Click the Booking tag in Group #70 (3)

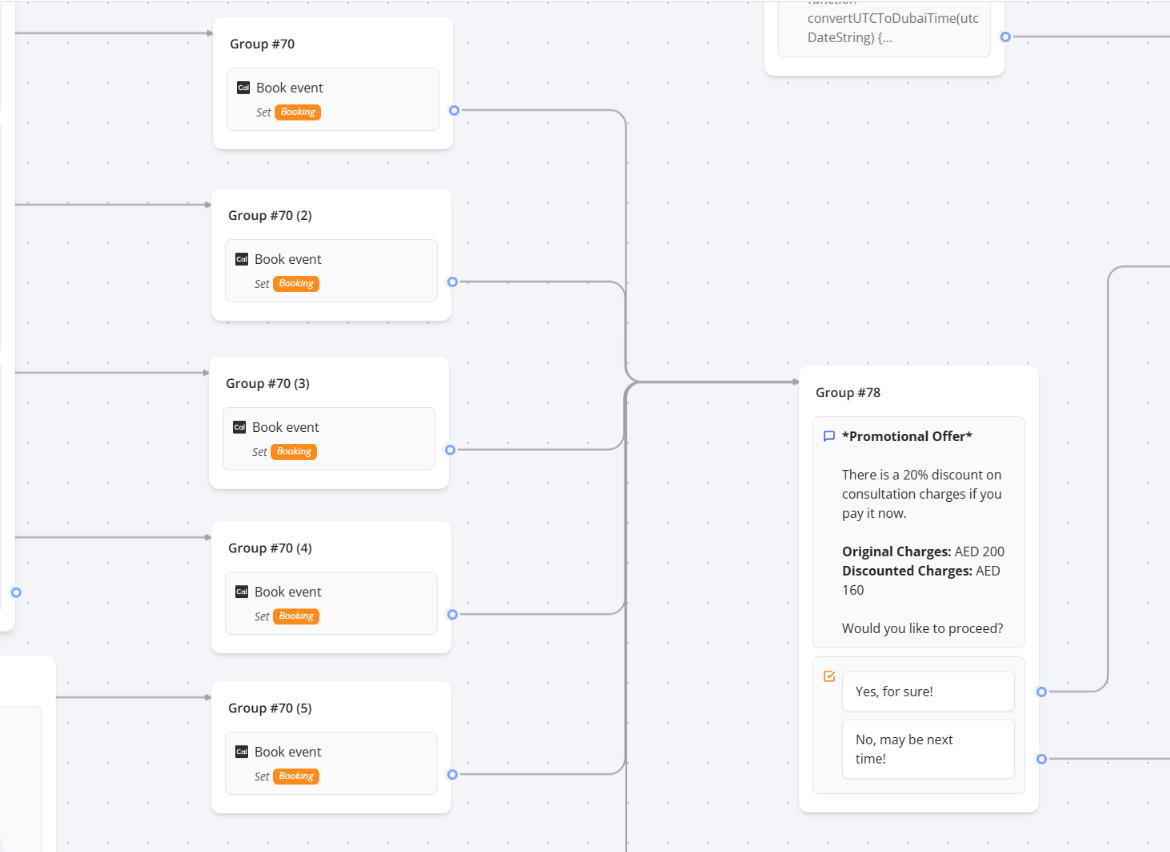point(294,452)
